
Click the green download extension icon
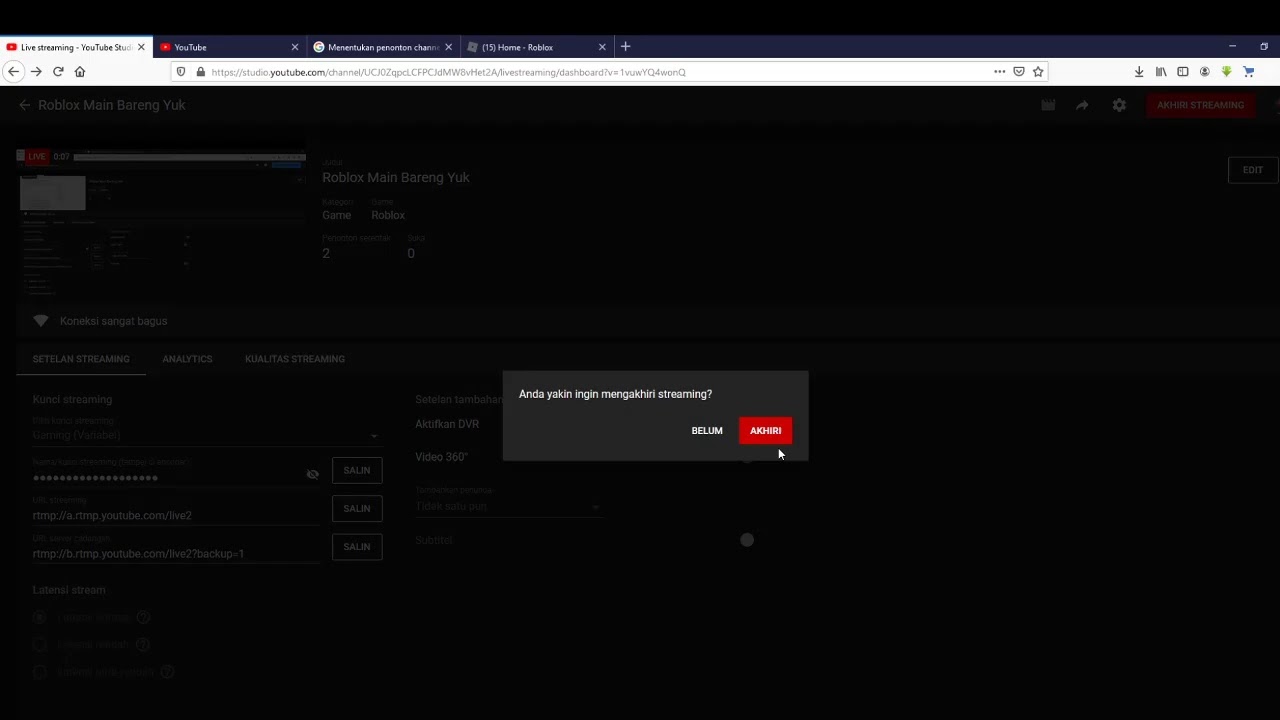(1226, 72)
